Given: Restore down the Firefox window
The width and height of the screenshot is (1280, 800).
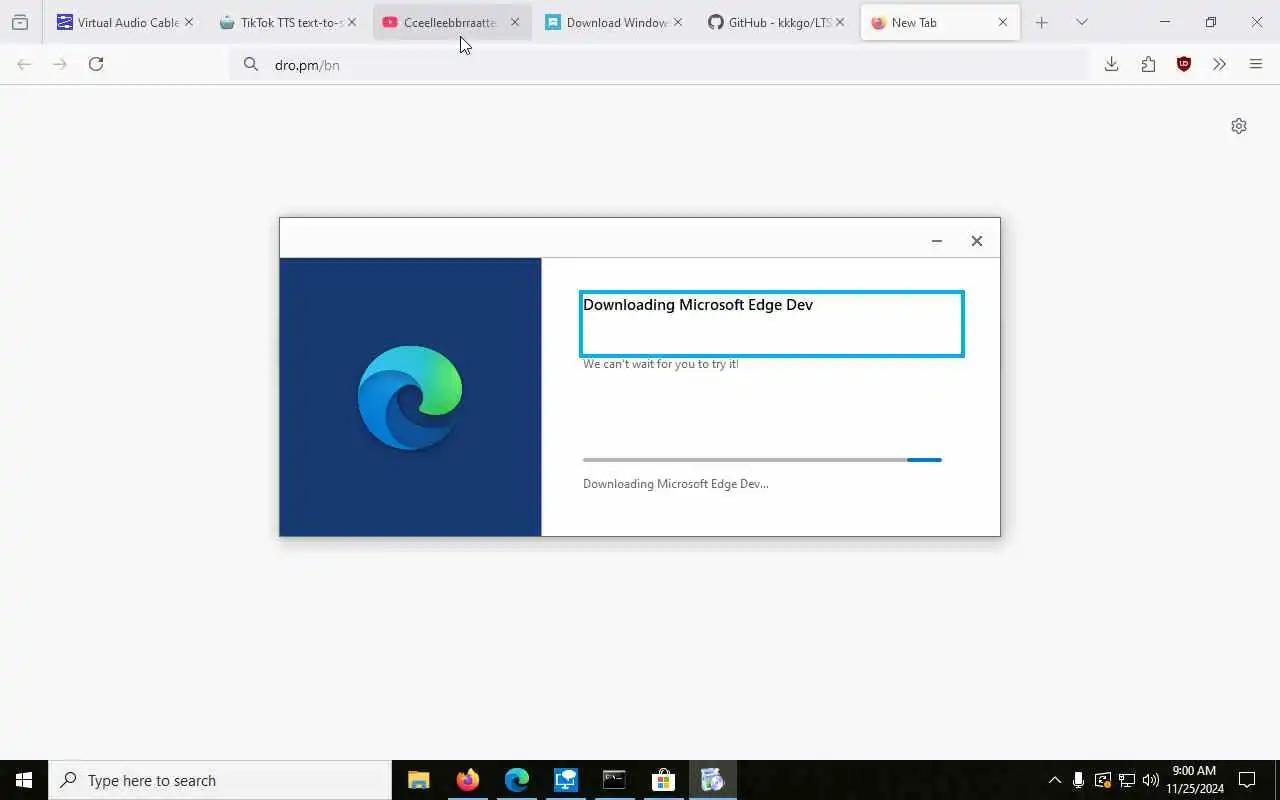Looking at the screenshot, I should coord(1211,22).
